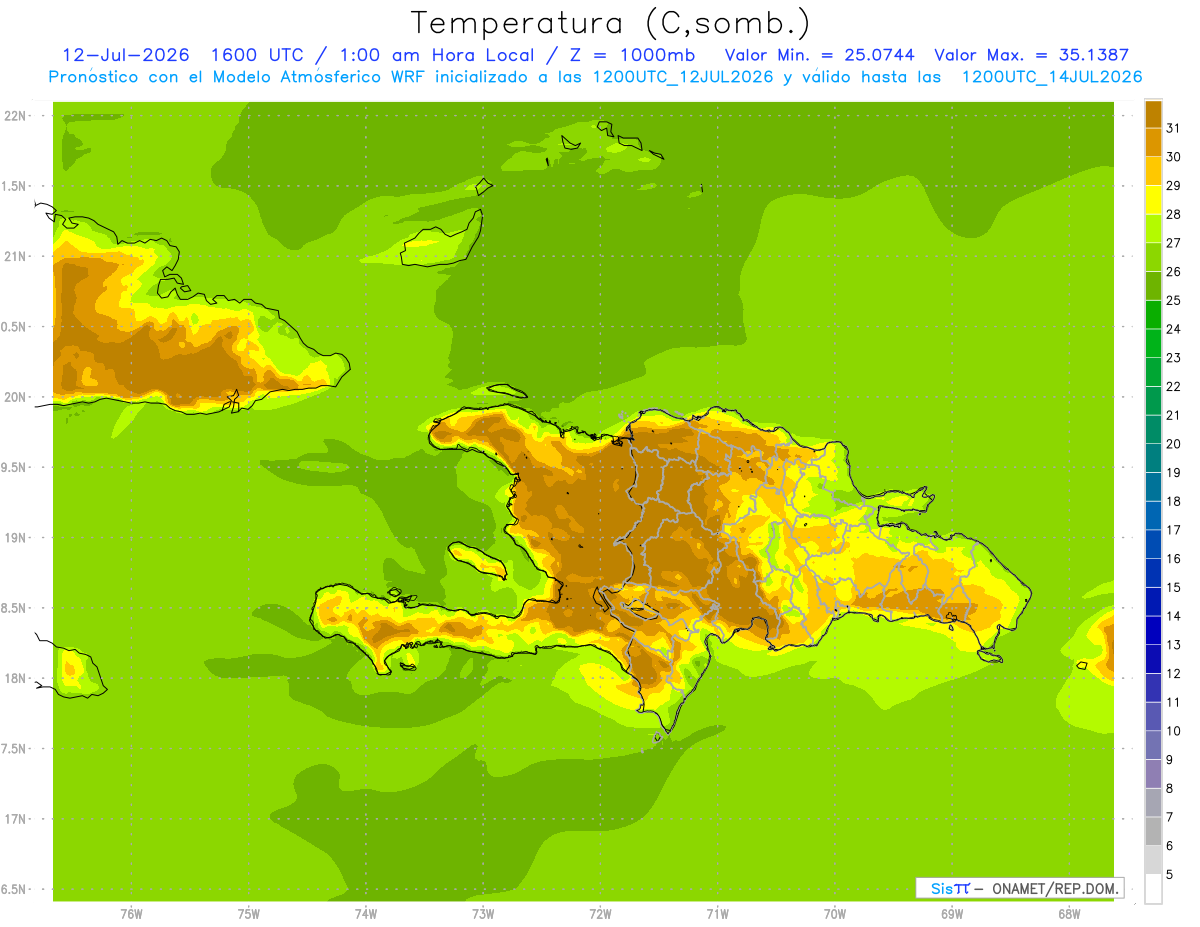Click the yellow legend band between 28 and 29
Image resolution: width=1200 pixels, height=927 pixels.
(x=1153, y=200)
